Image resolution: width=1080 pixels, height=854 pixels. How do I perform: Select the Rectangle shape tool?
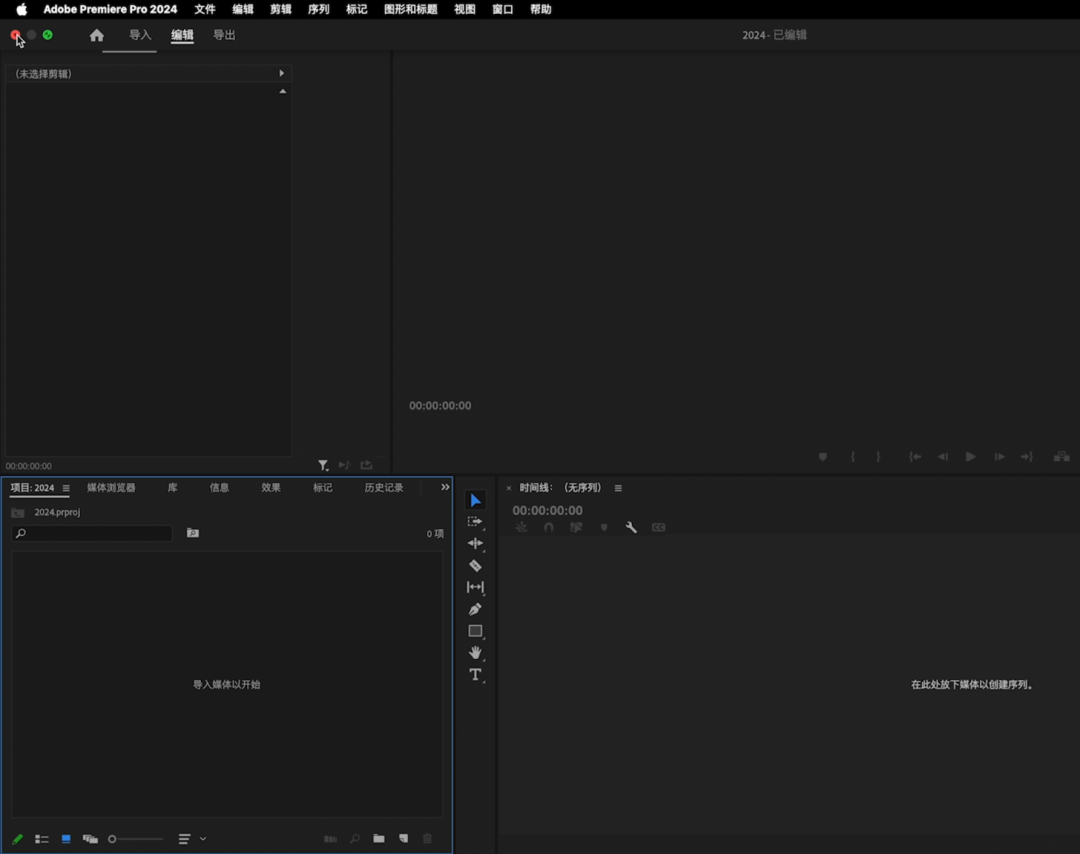coord(475,631)
